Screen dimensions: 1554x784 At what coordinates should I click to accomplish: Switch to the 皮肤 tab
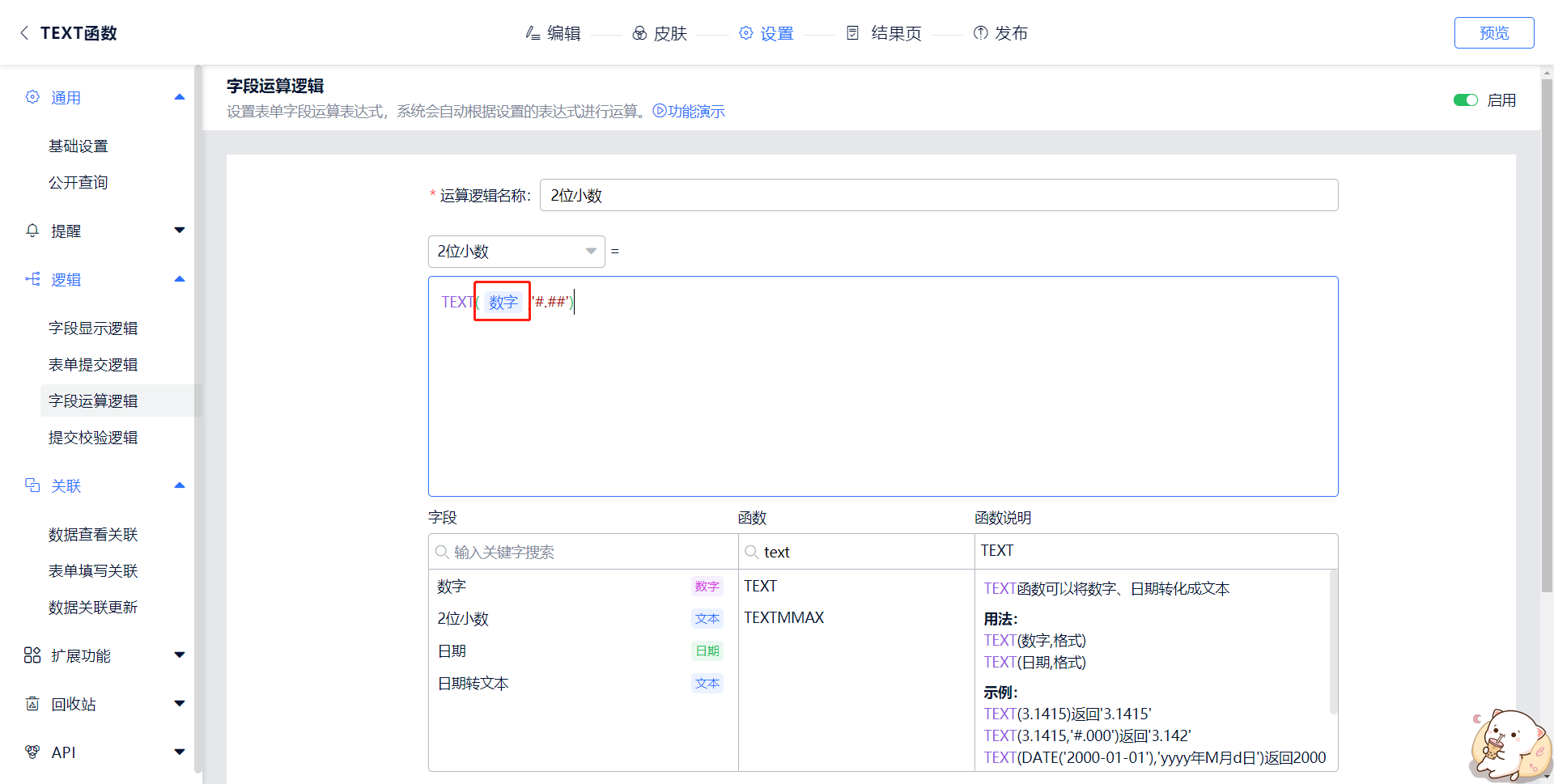click(660, 33)
